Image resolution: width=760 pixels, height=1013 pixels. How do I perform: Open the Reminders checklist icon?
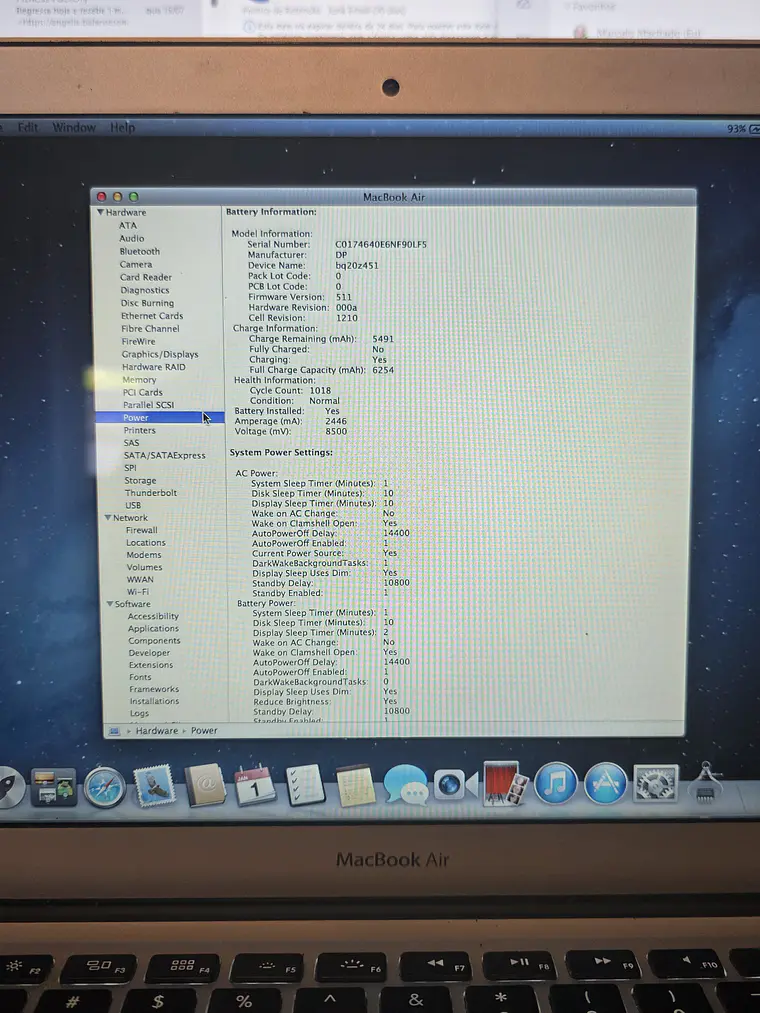point(304,785)
